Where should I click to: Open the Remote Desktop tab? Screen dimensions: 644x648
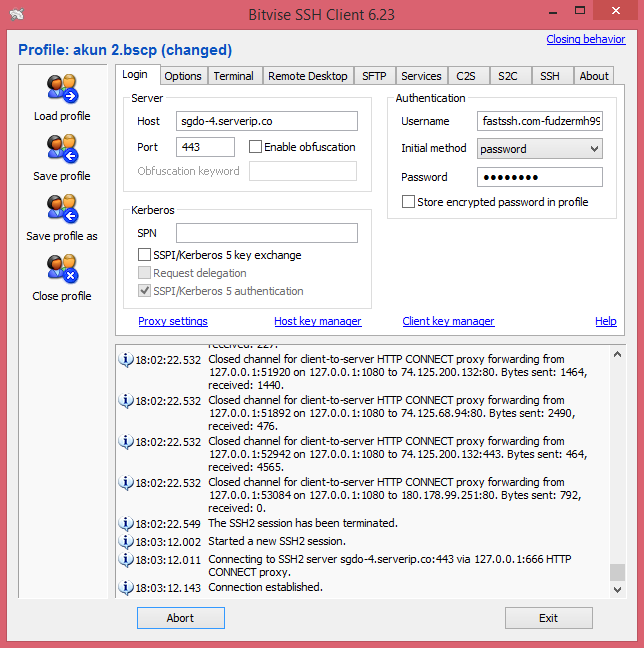pos(308,76)
